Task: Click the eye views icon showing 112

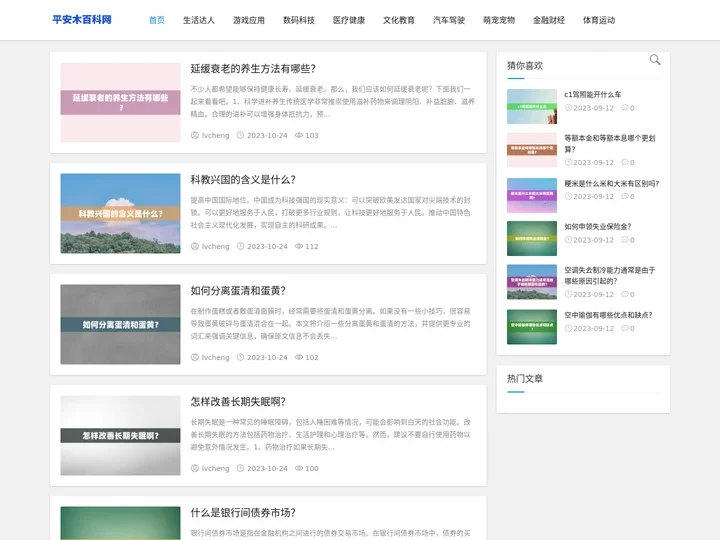Action: (298, 246)
